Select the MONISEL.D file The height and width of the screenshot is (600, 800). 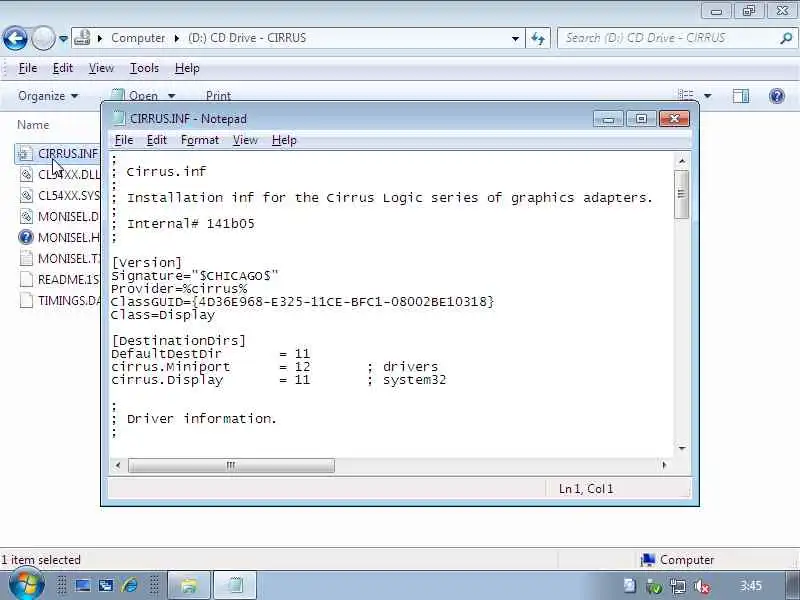[x=59, y=216]
